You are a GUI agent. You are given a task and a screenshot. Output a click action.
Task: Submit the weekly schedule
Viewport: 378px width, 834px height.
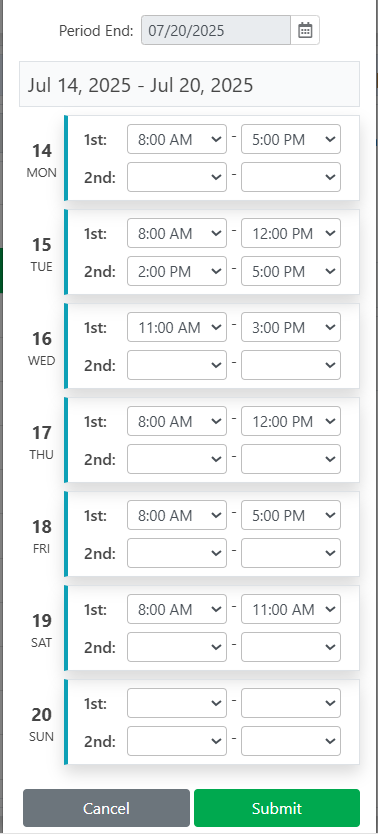pos(277,808)
